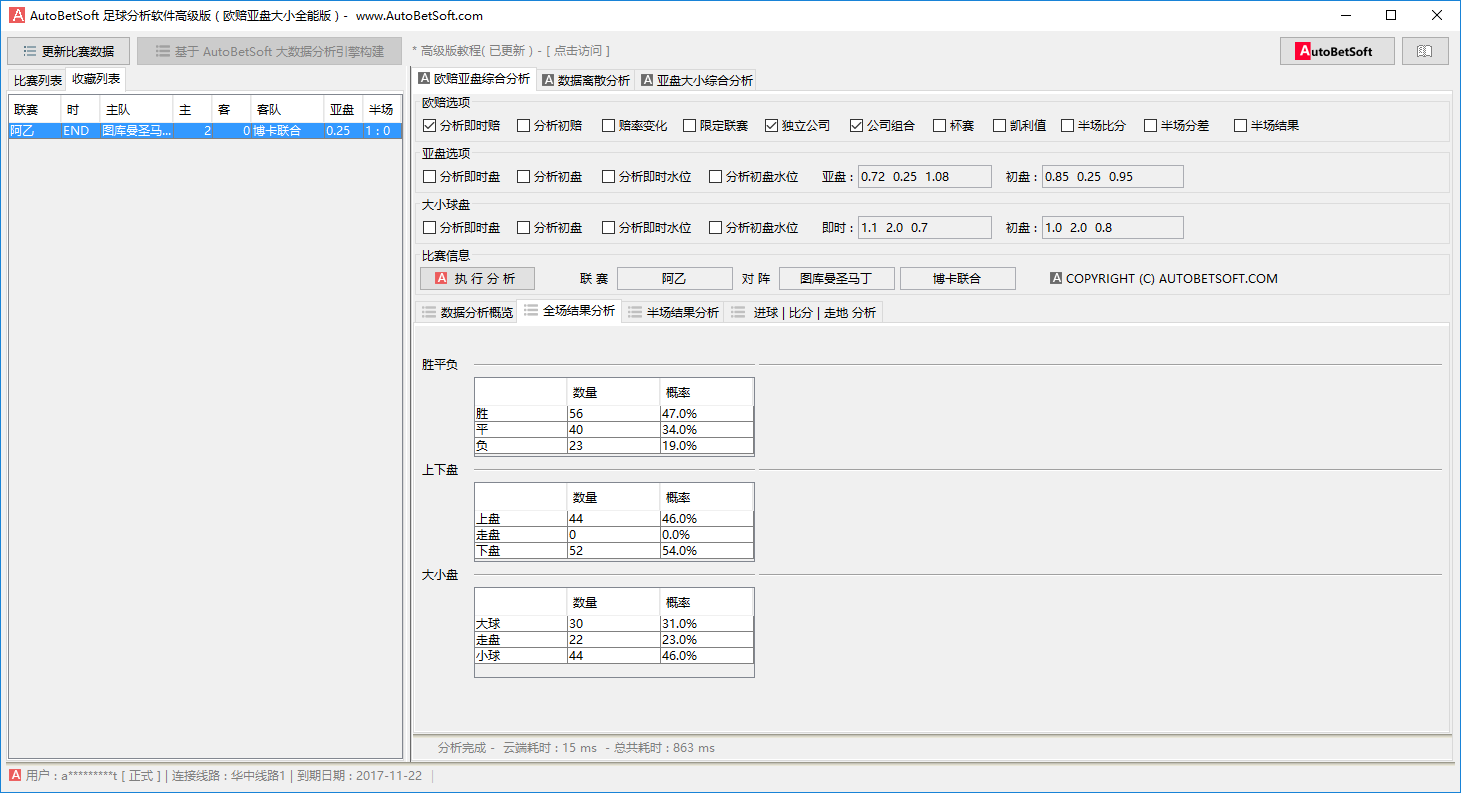
Task: Click the 半场 column header
Action: tap(381, 109)
